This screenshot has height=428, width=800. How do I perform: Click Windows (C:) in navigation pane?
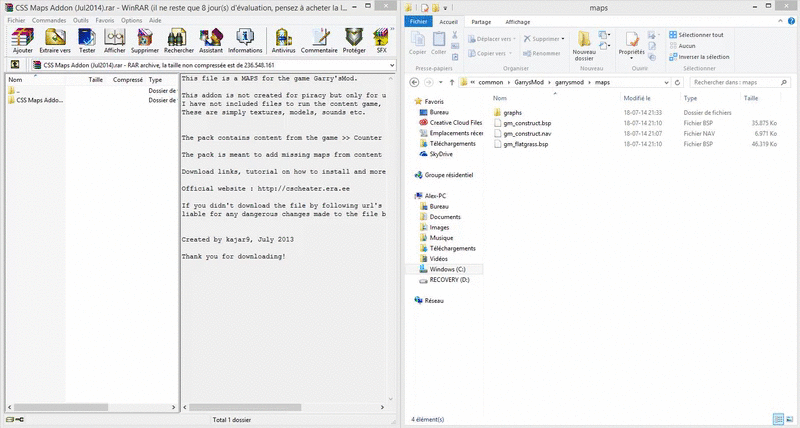442,269
